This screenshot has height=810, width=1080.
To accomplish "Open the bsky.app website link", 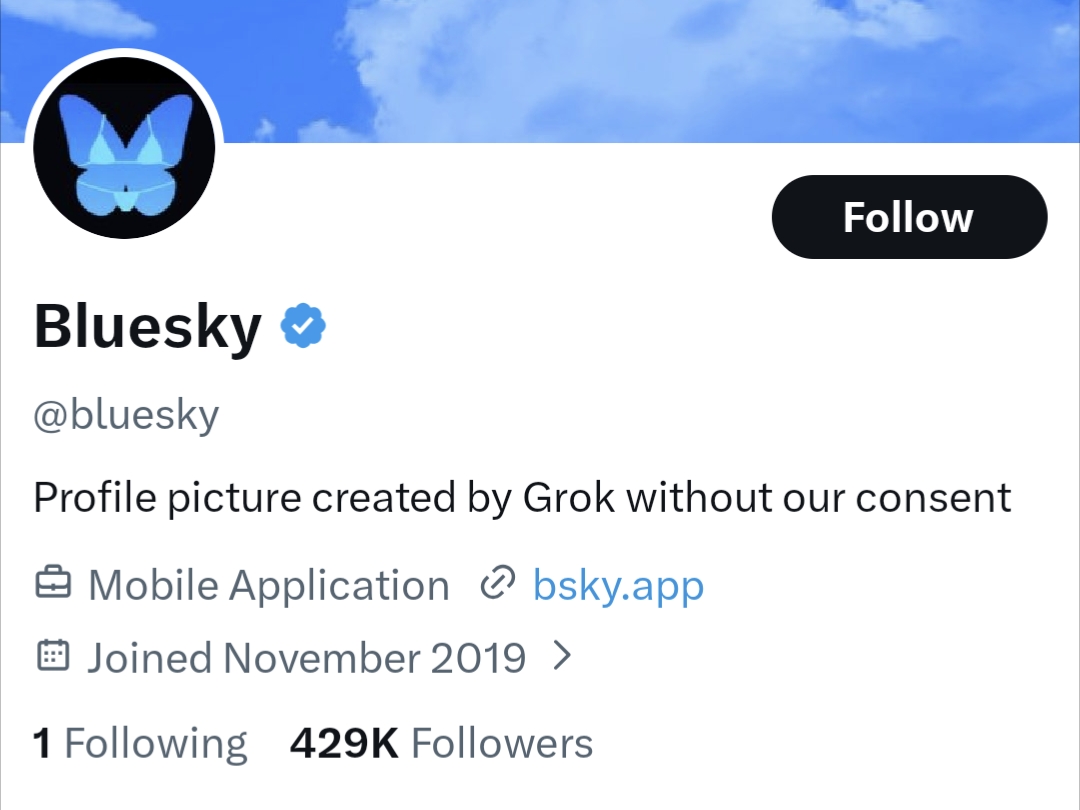I will pos(618,585).
